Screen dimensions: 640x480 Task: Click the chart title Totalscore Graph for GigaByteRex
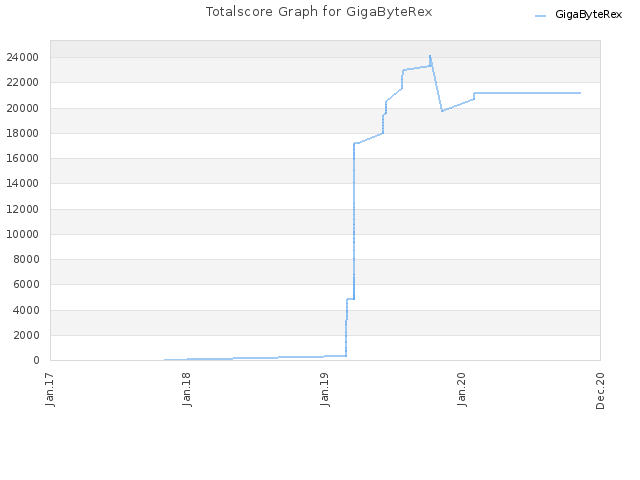click(x=319, y=12)
